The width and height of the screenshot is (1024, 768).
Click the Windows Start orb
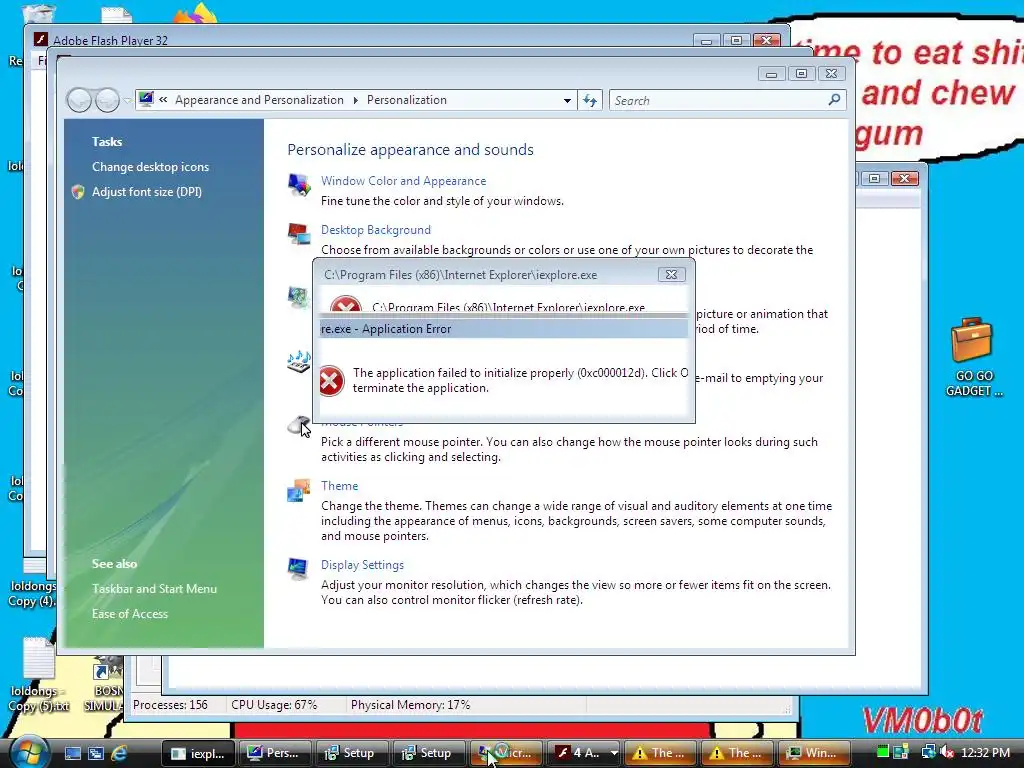(29, 752)
